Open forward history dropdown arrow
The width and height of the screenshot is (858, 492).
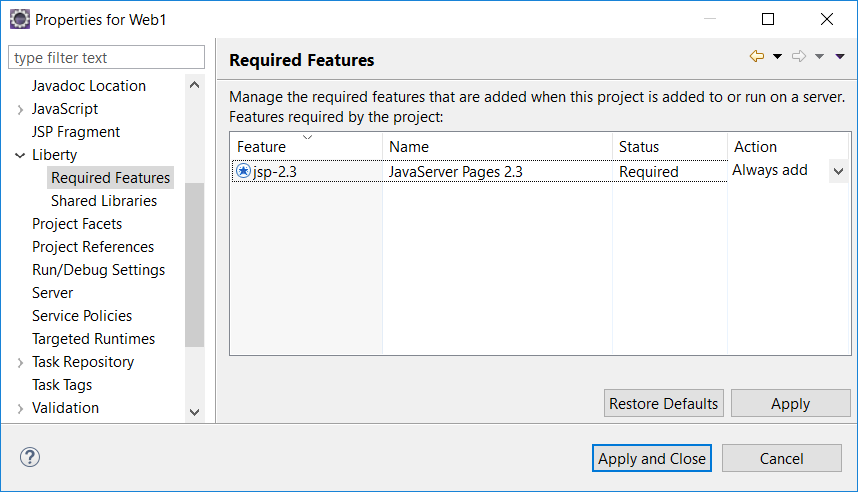819,57
